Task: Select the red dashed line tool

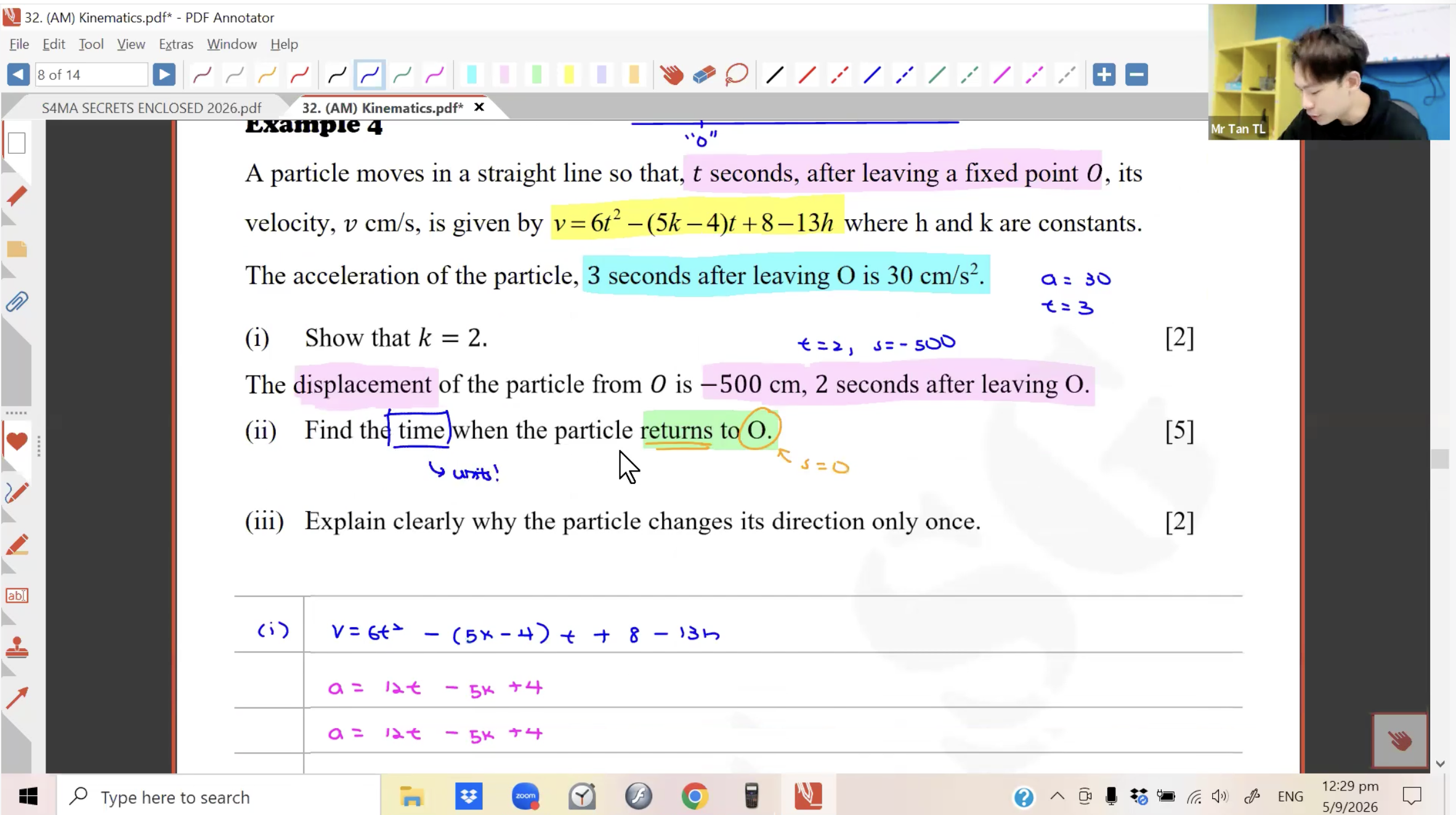Action: click(x=839, y=75)
